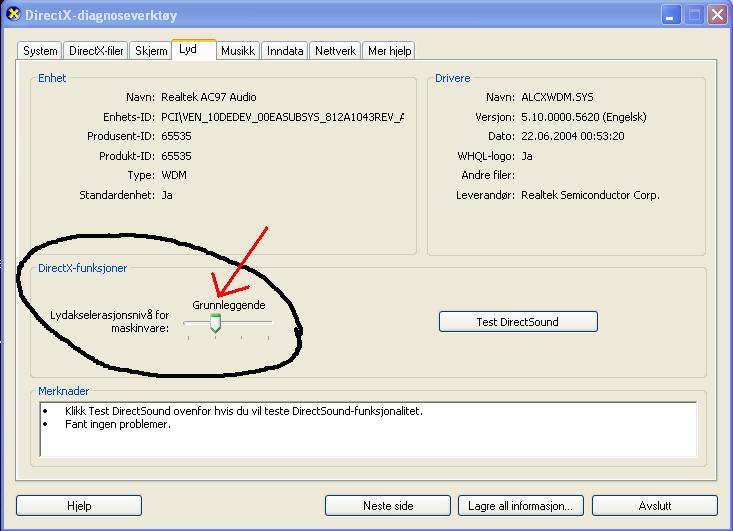The image size is (733, 531).
Task: Click the Grunnleggende slider level label
Action: (x=229, y=305)
